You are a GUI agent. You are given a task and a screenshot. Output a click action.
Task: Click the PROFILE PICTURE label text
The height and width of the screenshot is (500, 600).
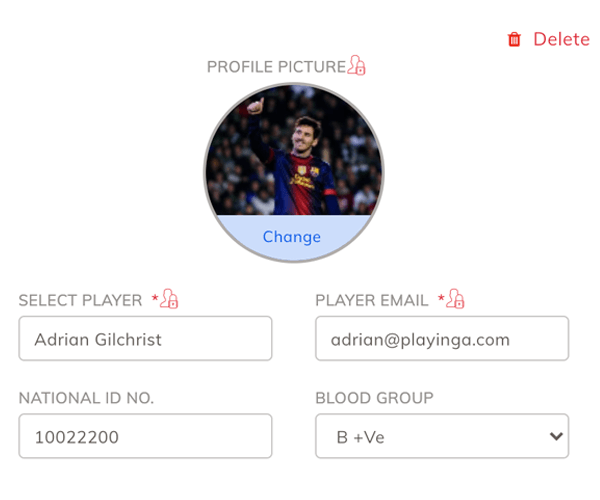[x=276, y=67]
